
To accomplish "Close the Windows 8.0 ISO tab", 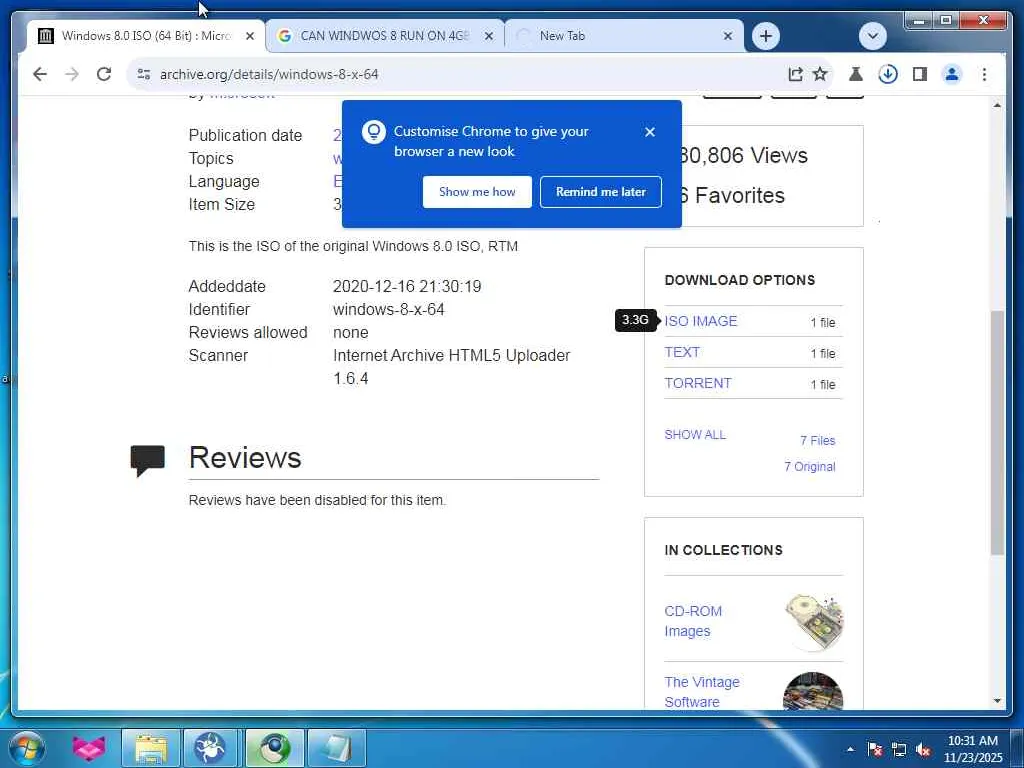I will (249, 36).
